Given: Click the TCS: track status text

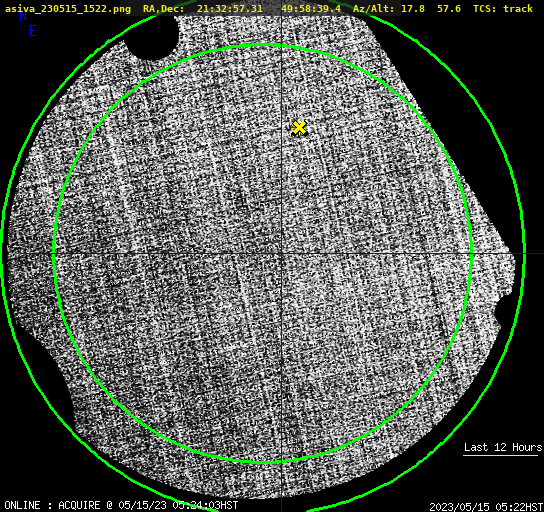Looking at the screenshot, I should [x=503, y=9].
